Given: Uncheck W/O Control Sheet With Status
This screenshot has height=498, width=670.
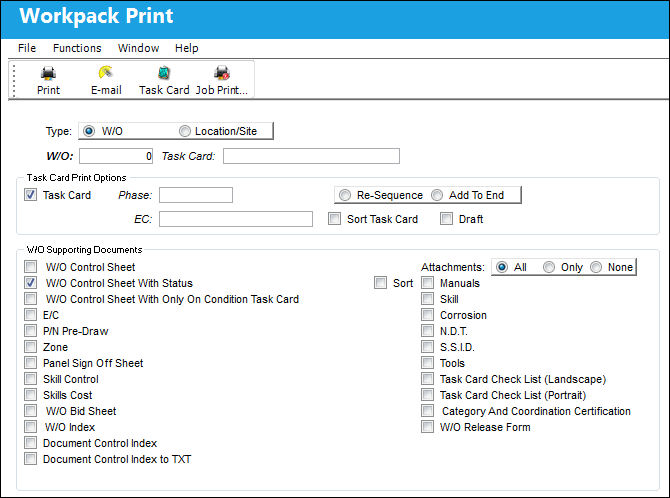Looking at the screenshot, I should [x=30, y=283].
